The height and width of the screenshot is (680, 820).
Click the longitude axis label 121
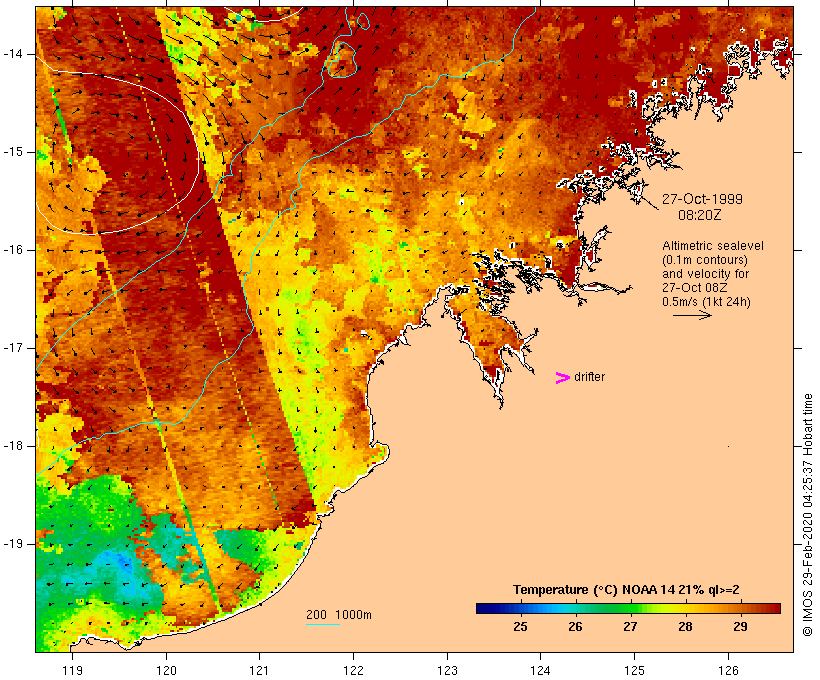(x=259, y=670)
